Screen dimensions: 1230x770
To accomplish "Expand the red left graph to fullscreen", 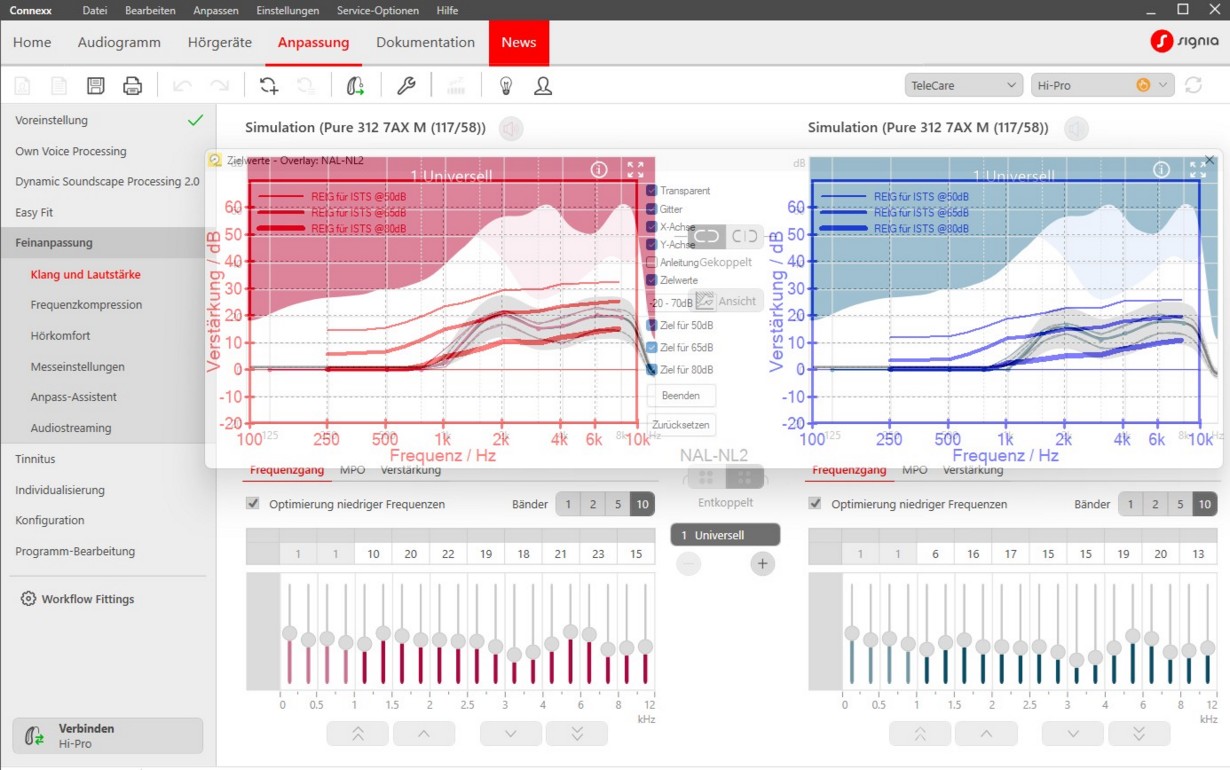I will coord(635,170).
